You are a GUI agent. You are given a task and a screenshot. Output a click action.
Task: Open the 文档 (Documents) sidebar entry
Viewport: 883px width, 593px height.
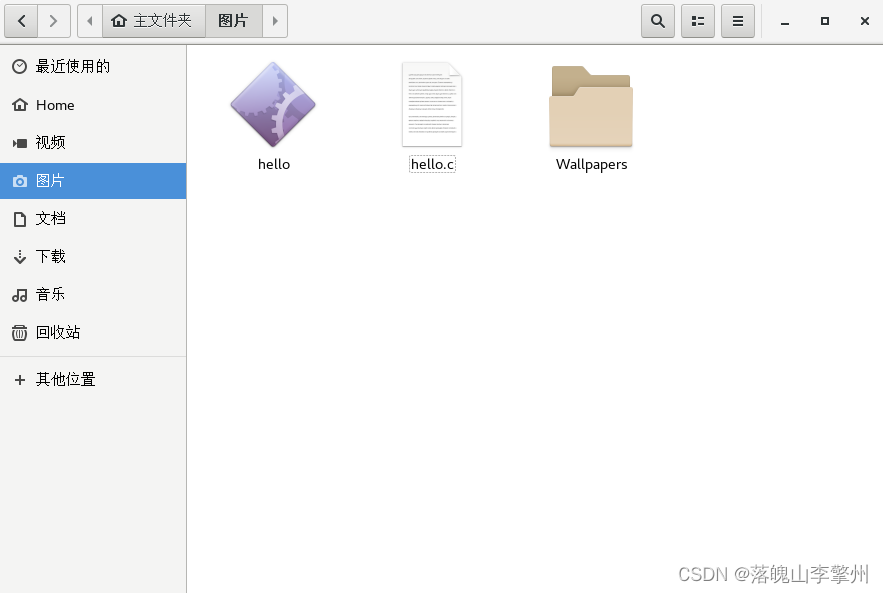[57, 218]
